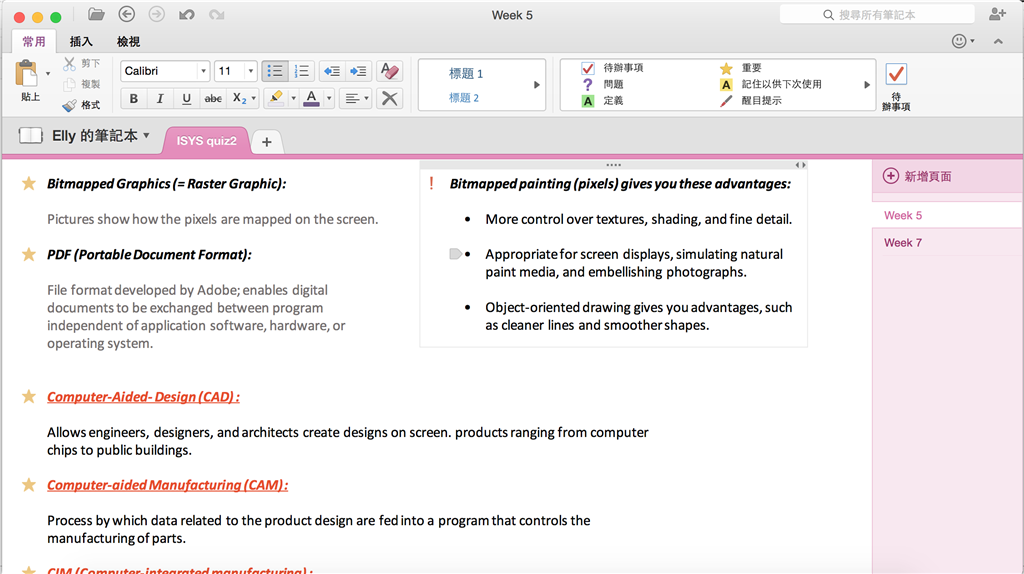The height and width of the screenshot is (574, 1024).
Task: Add a new page with 新增頁面
Action: [918, 176]
